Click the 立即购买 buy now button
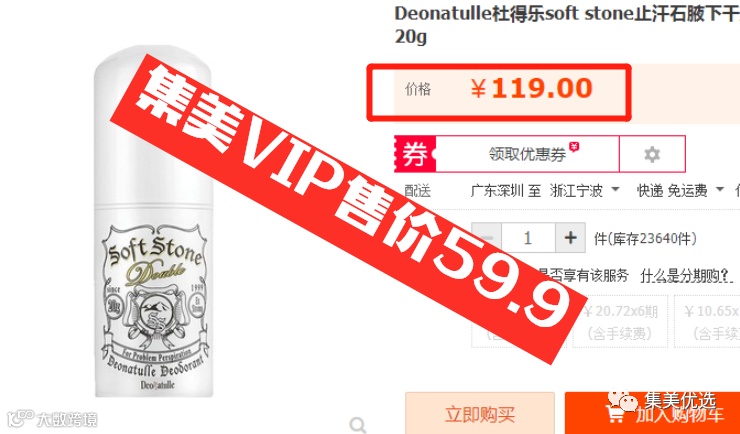Screen dimensions: 740x434 tap(479, 413)
